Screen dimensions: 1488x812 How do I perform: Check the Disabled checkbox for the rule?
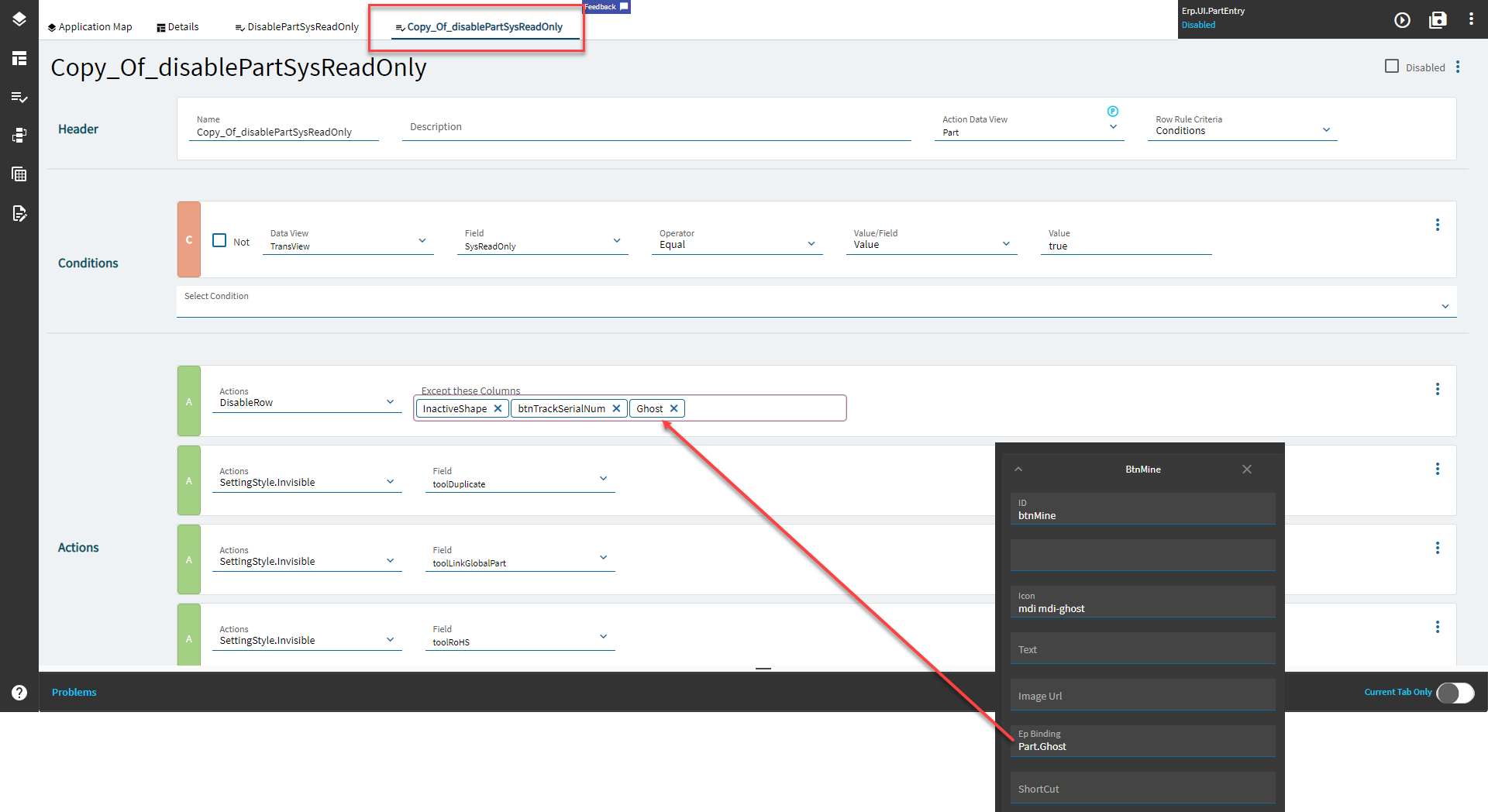1391,66
